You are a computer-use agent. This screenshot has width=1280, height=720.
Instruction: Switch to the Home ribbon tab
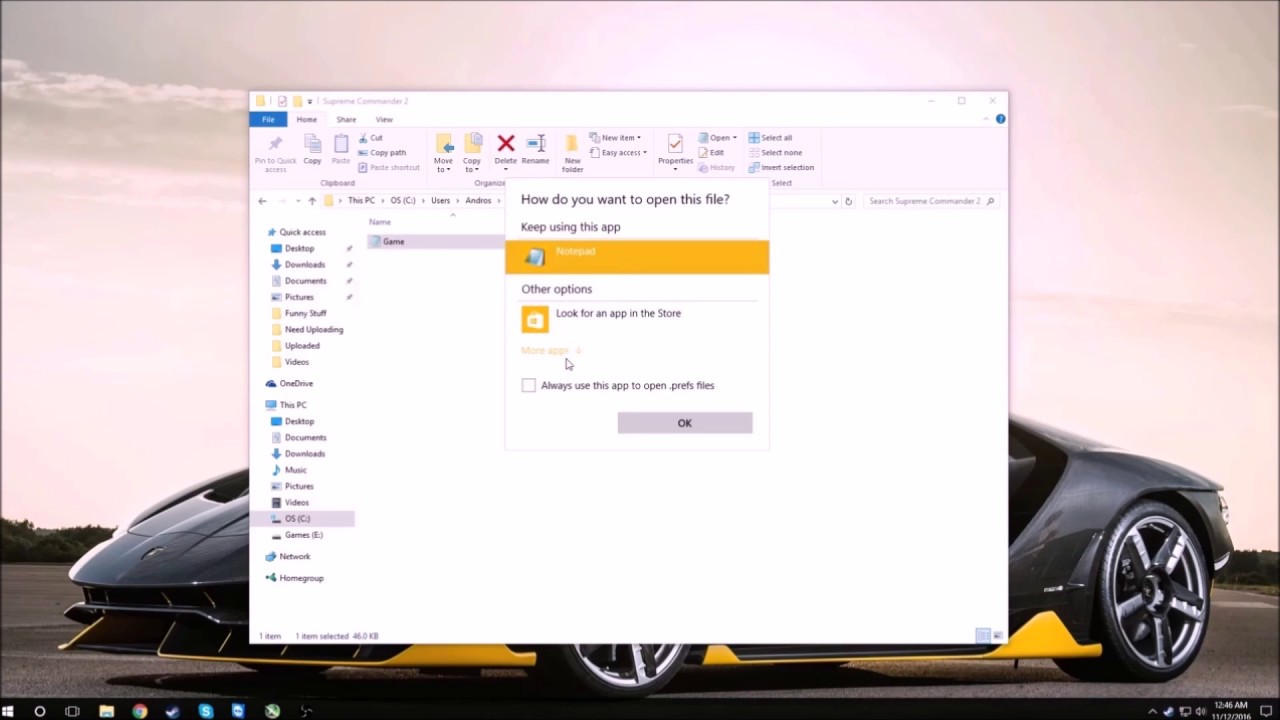pyautogui.click(x=306, y=119)
